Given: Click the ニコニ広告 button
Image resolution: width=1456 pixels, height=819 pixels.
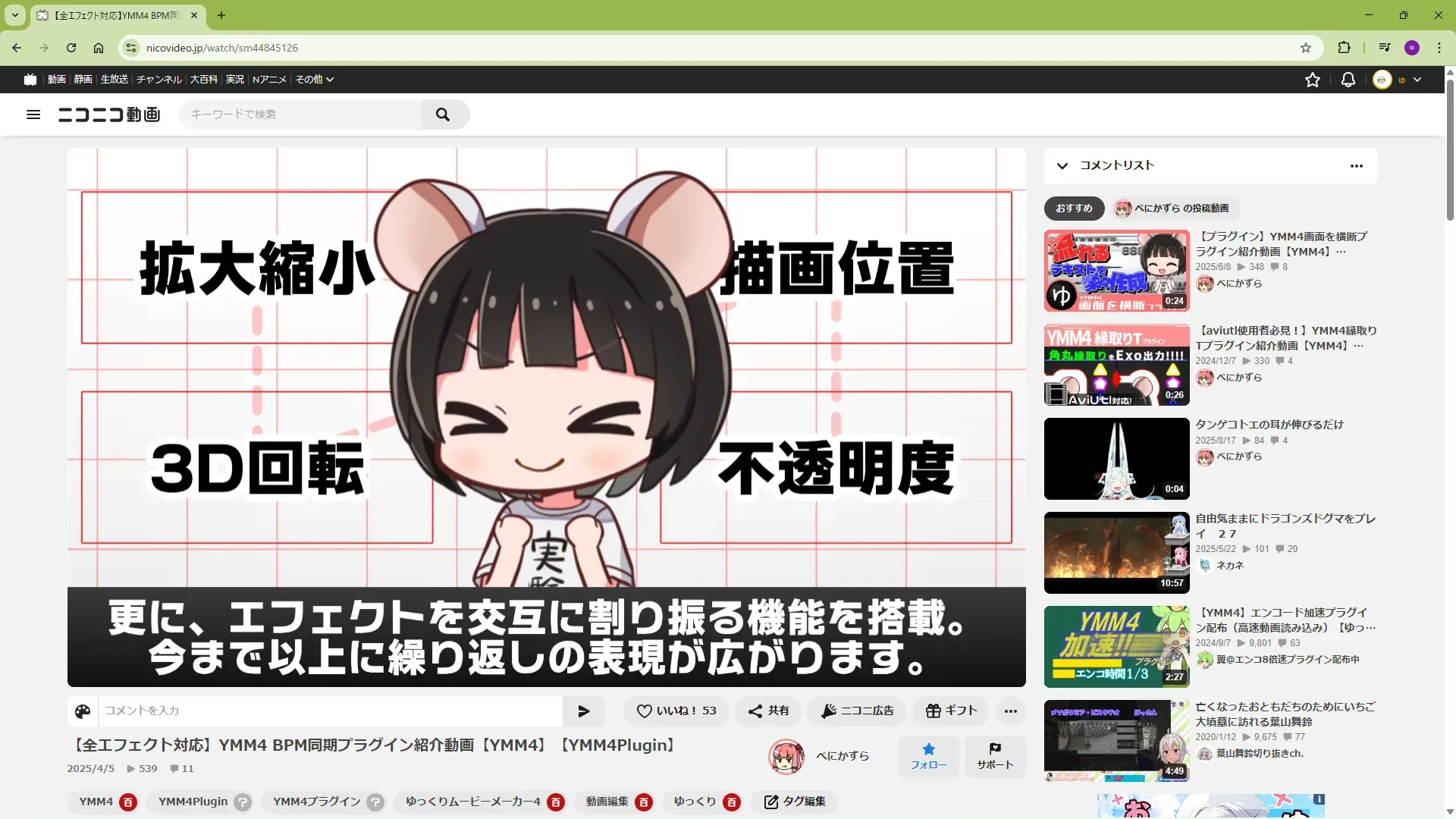Looking at the screenshot, I should (x=858, y=711).
